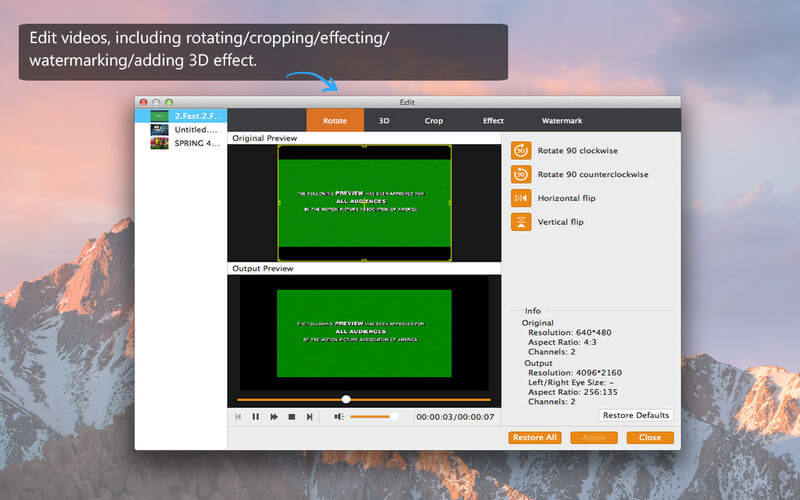Switch to the 3D tab
Viewport: 800px width, 500px height.
pyautogui.click(x=384, y=121)
